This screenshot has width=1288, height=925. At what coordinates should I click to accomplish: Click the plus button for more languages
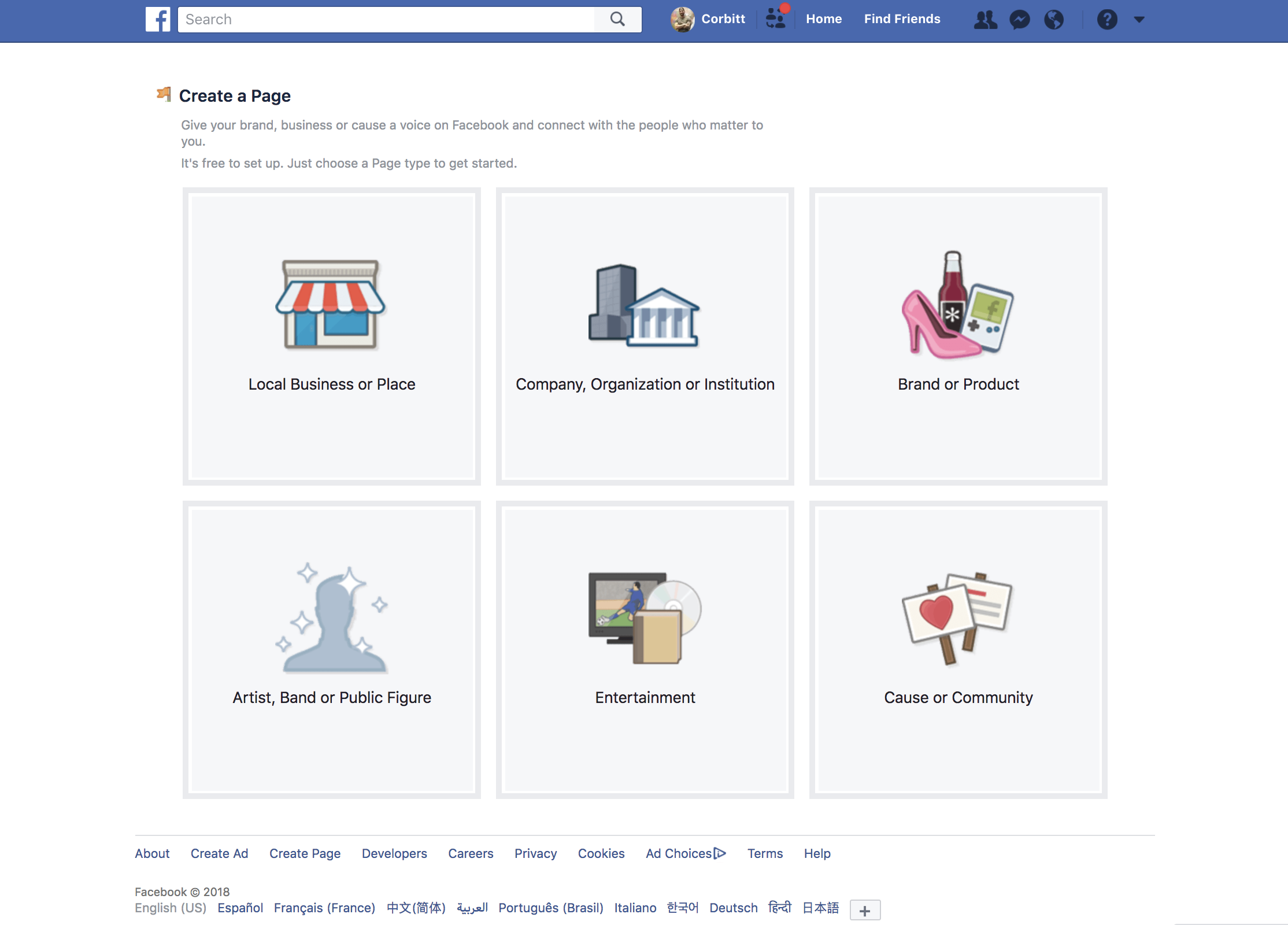(x=865, y=910)
